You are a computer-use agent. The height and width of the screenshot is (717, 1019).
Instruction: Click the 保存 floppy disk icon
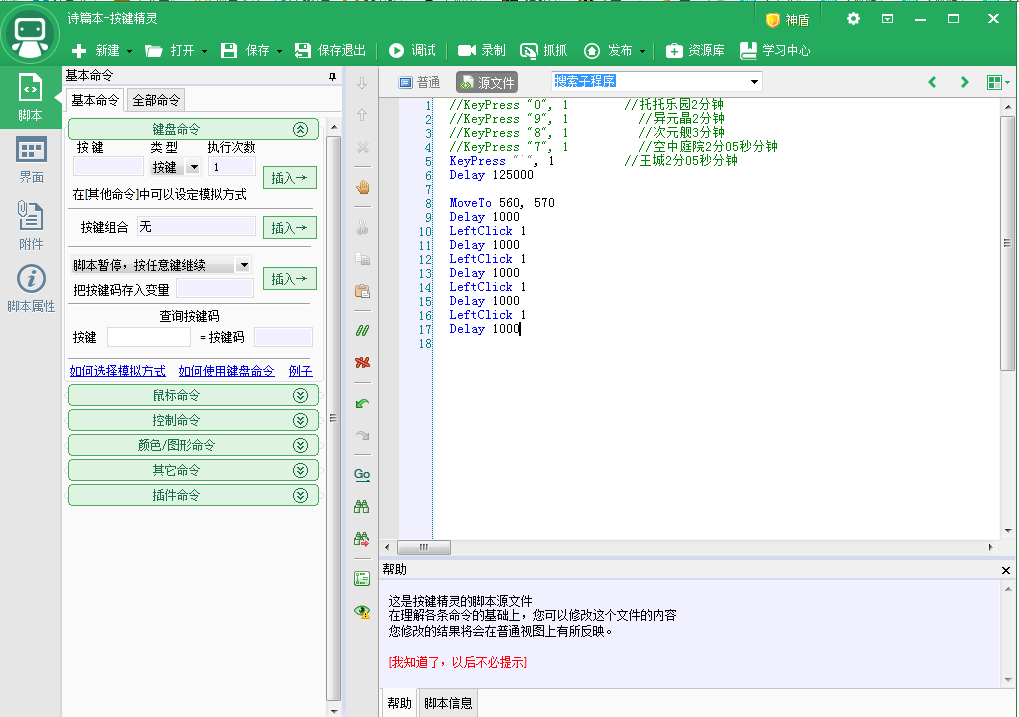229,51
